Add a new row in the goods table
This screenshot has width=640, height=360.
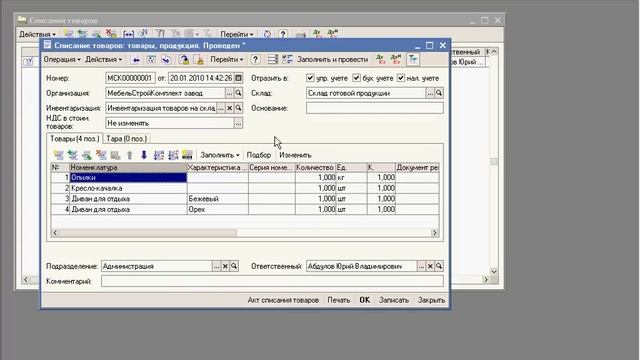click(x=58, y=155)
